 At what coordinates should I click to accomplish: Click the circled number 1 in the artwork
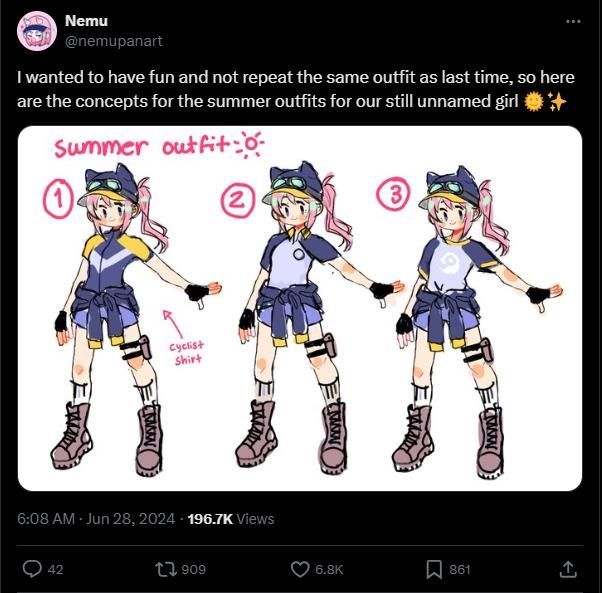58,200
